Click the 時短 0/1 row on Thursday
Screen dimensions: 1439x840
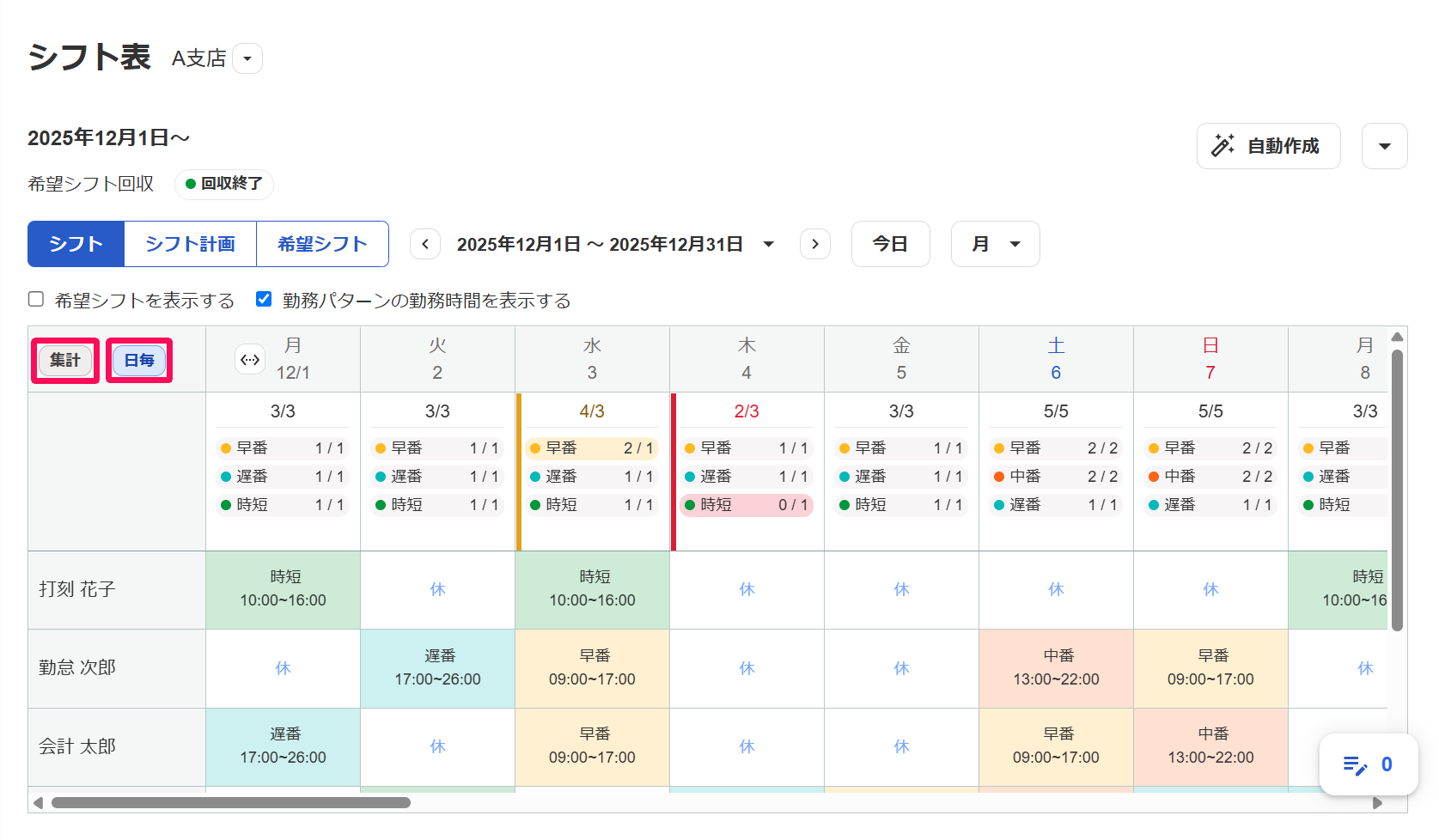[747, 505]
